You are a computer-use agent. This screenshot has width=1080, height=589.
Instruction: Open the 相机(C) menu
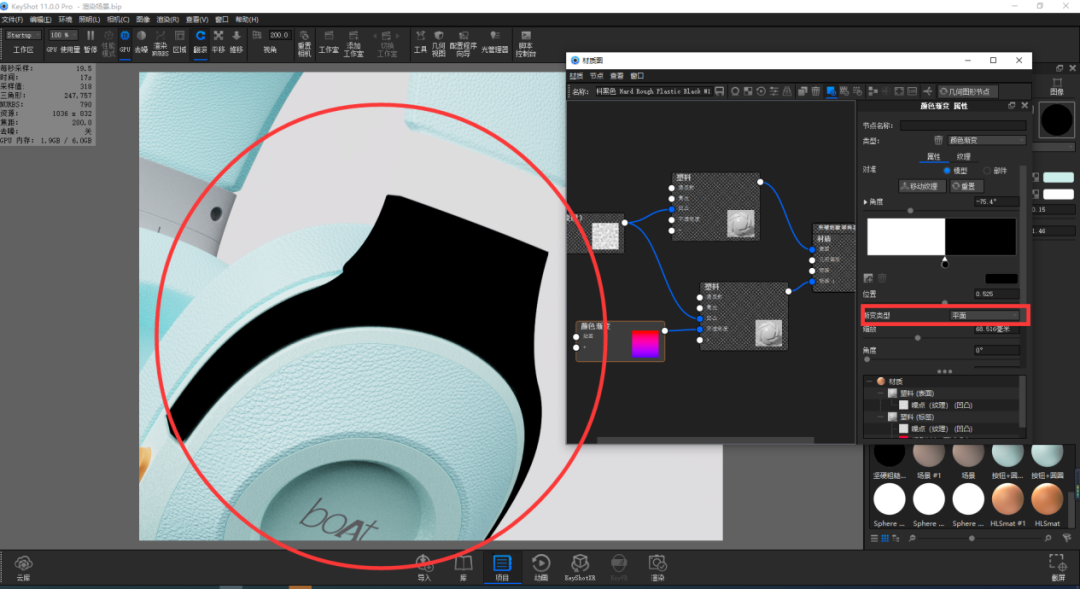click(118, 19)
